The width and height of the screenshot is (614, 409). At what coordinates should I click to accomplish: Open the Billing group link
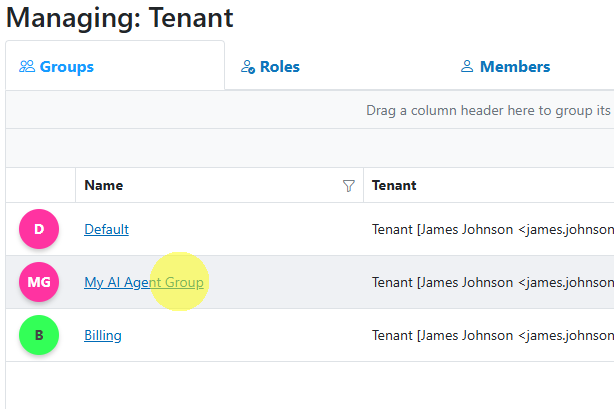click(103, 335)
